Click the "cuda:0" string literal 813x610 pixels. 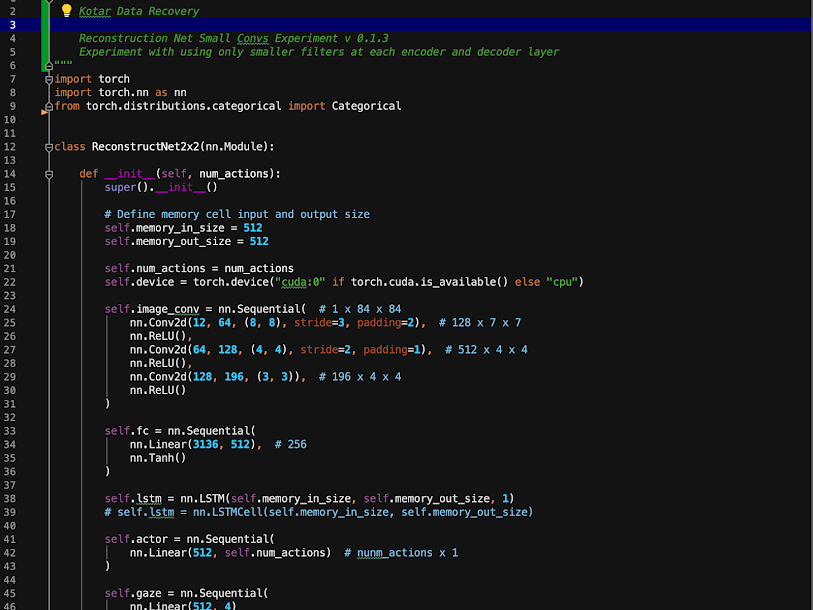pos(300,282)
